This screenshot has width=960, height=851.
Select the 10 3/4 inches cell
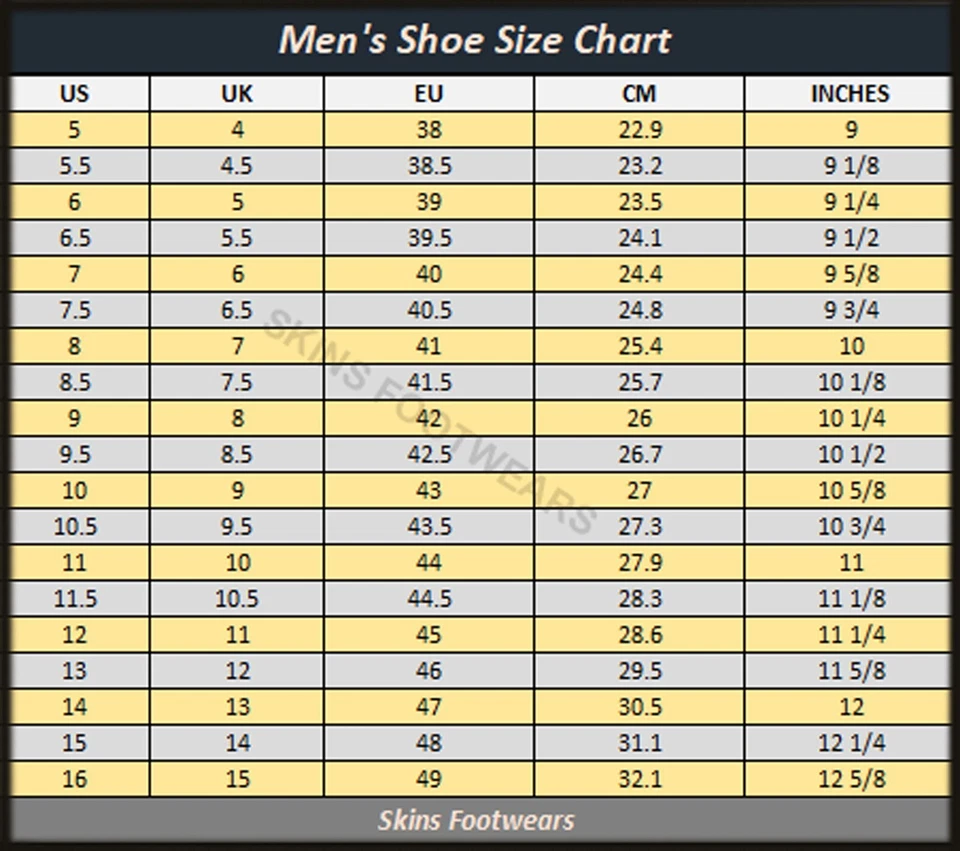(x=851, y=527)
